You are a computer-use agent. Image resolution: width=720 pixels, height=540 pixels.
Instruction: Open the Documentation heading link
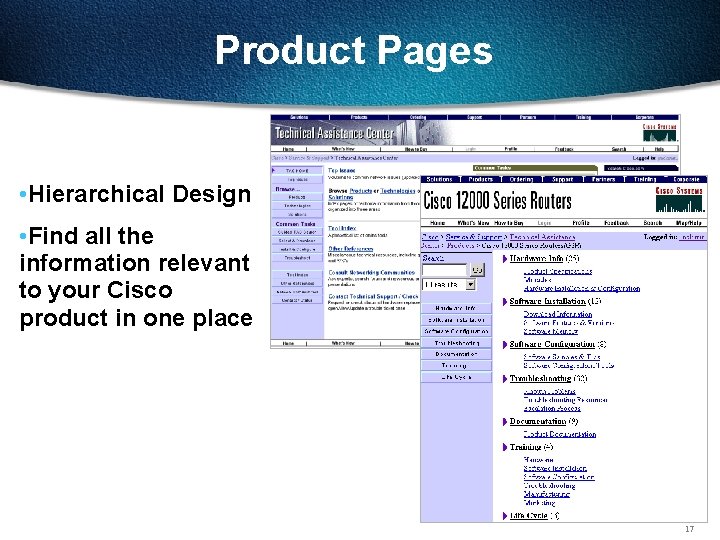coord(538,422)
